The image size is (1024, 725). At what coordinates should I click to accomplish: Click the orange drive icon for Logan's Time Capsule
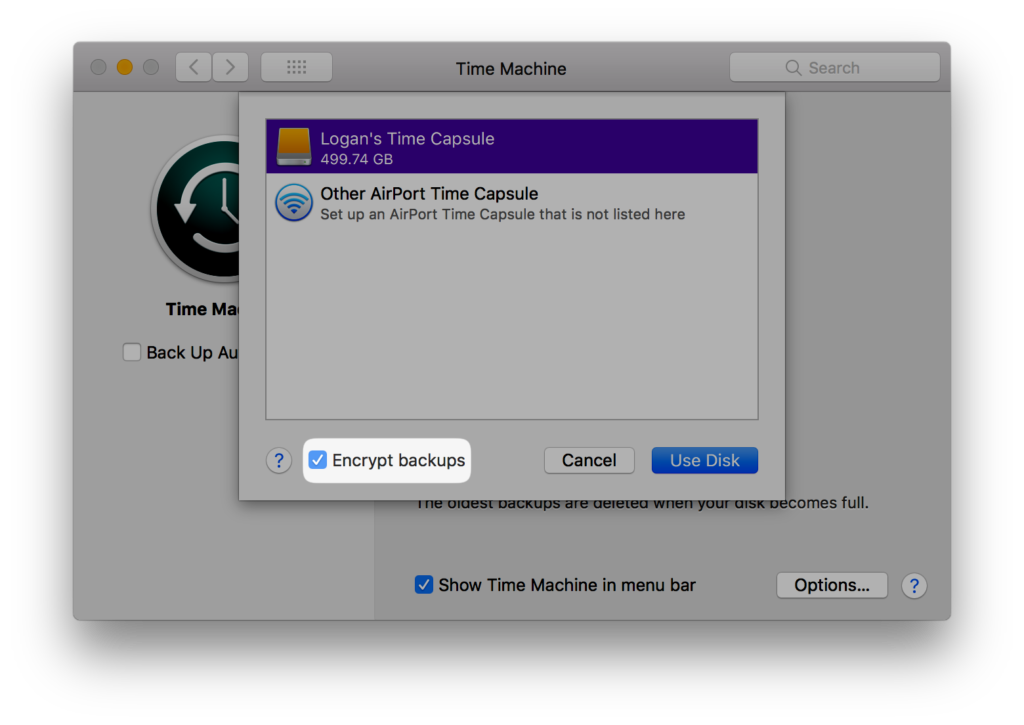[293, 146]
